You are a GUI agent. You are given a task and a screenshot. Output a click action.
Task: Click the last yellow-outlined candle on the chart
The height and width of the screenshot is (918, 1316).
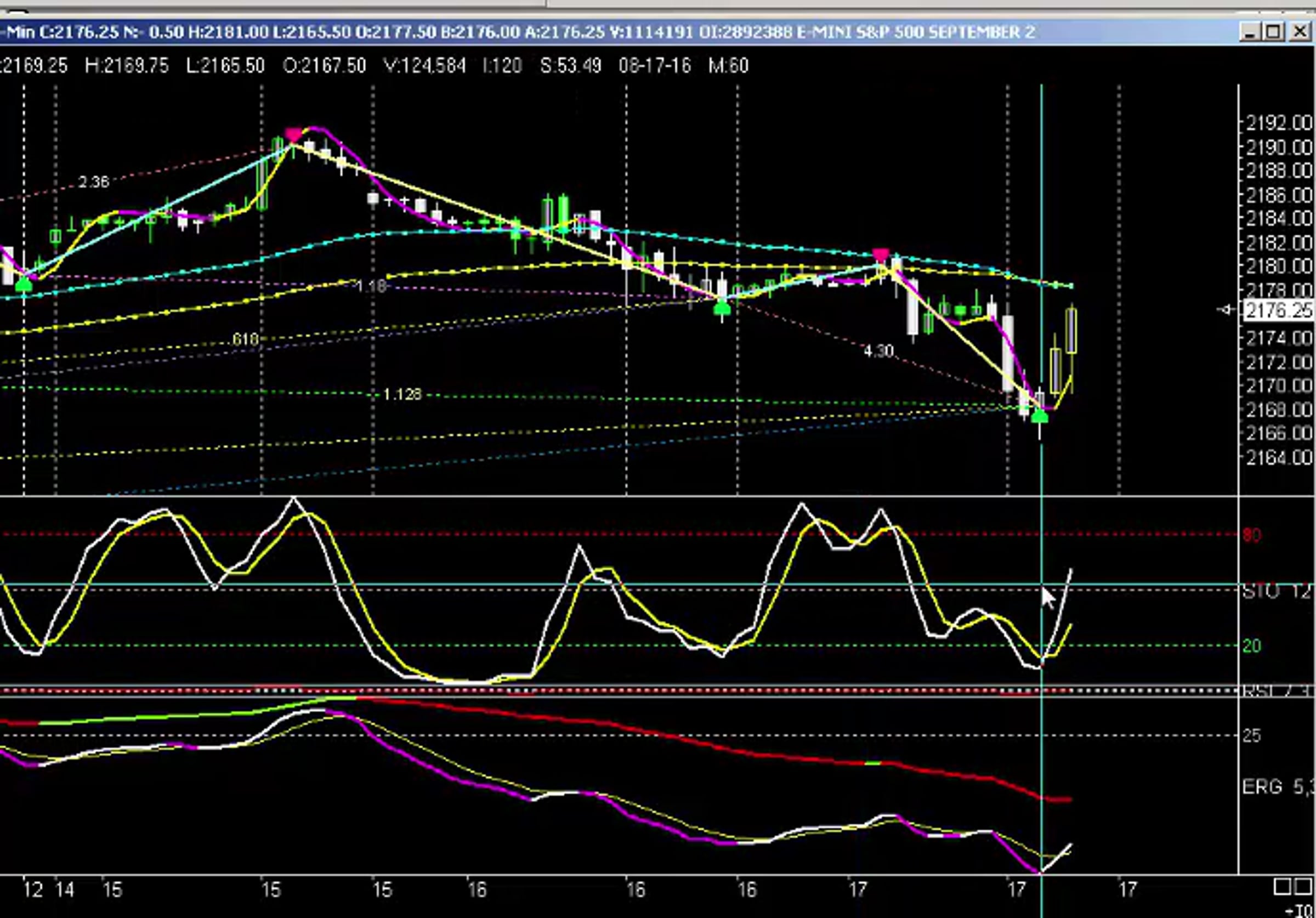coord(1071,330)
